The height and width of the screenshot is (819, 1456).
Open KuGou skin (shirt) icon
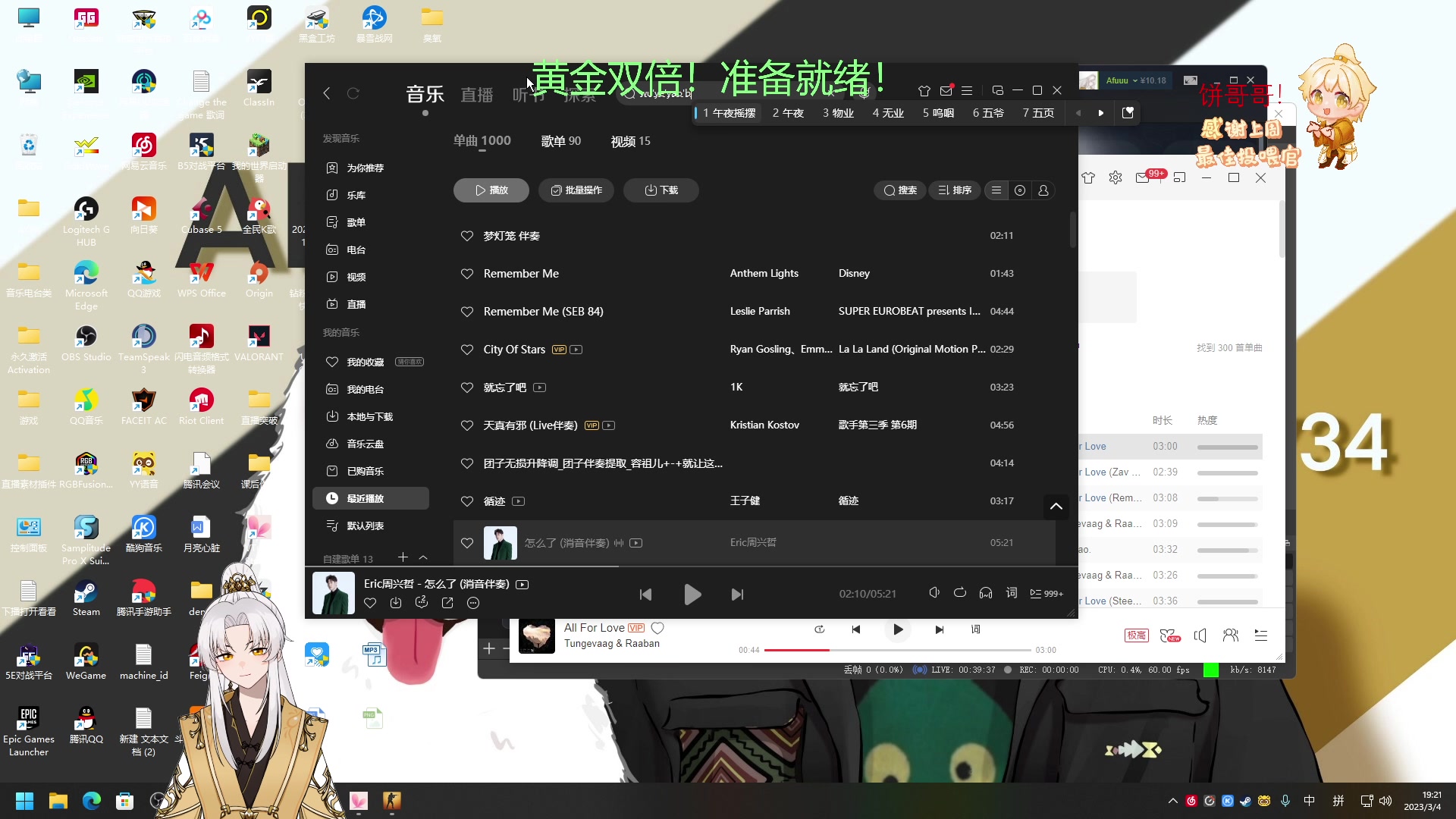(924, 91)
